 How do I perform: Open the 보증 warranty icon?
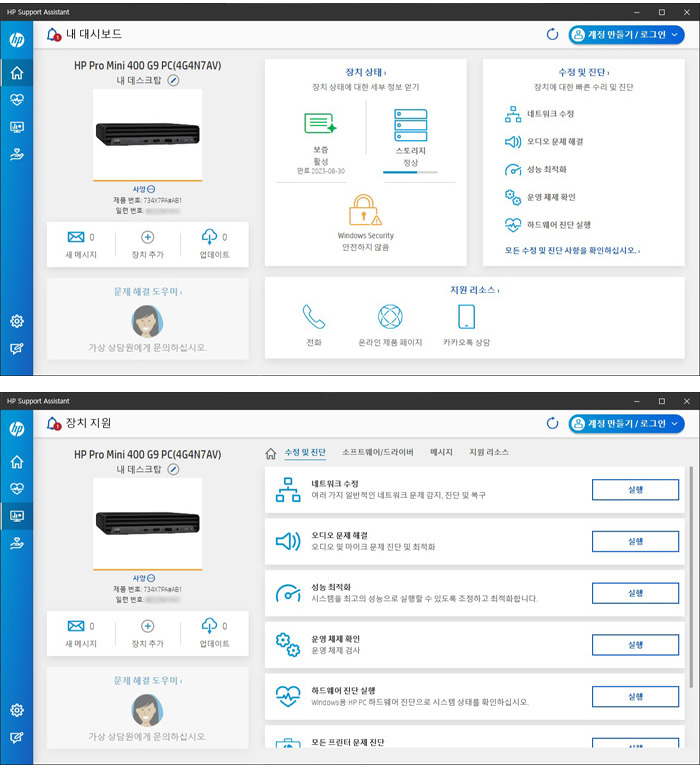[x=320, y=124]
